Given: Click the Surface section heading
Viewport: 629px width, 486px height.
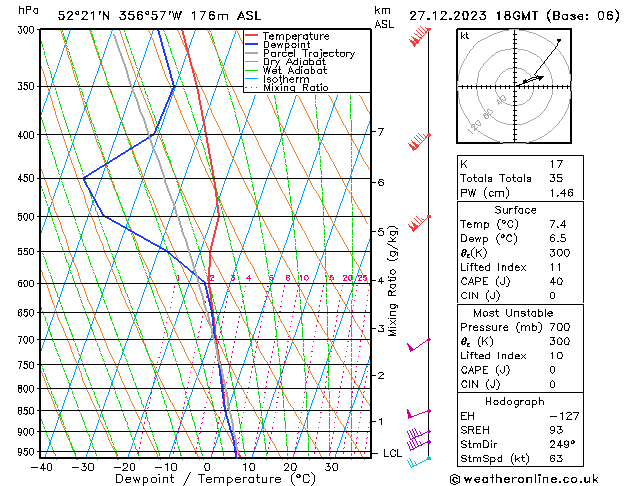Looking at the screenshot, I should [x=515, y=210].
